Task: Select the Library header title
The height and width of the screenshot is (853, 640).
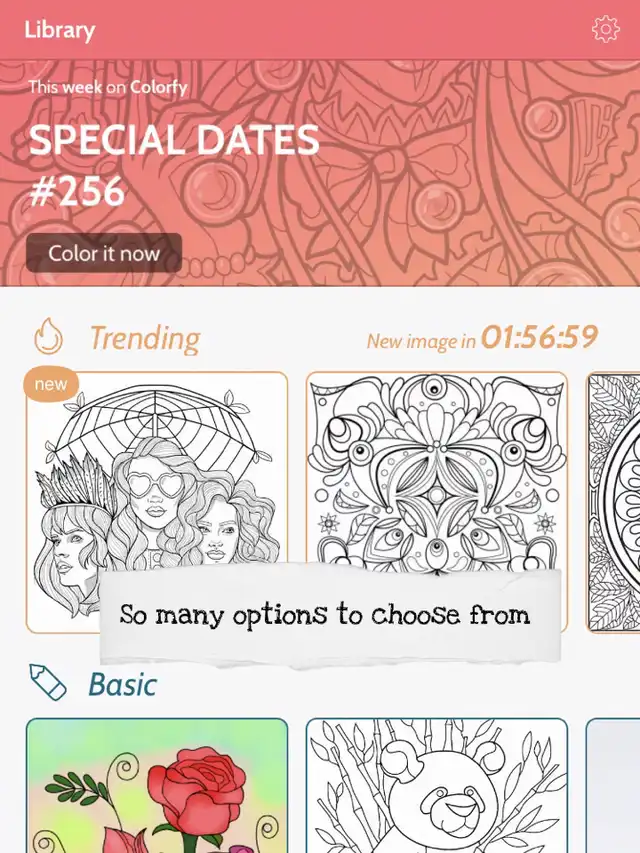Action: [59, 30]
